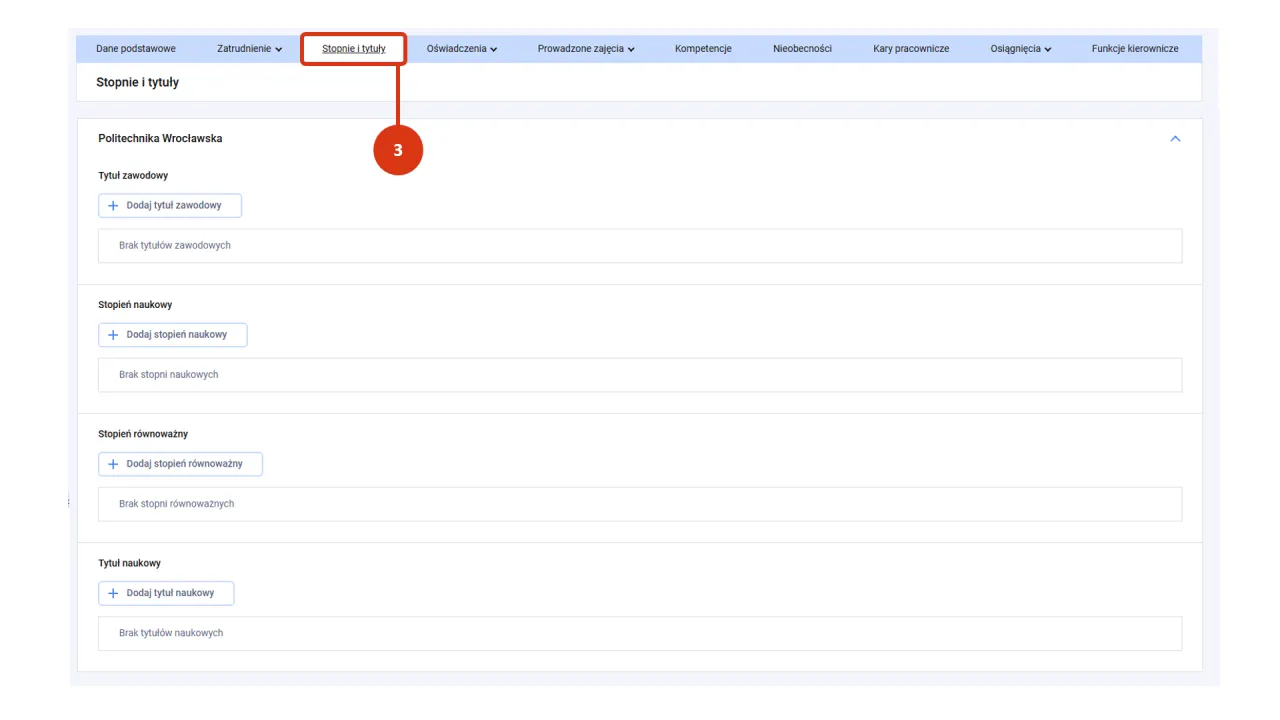Click the plus icon for Dodaj tytuł zawodowy
This screenshot has height=720, width=1280.
pos(113,206)
